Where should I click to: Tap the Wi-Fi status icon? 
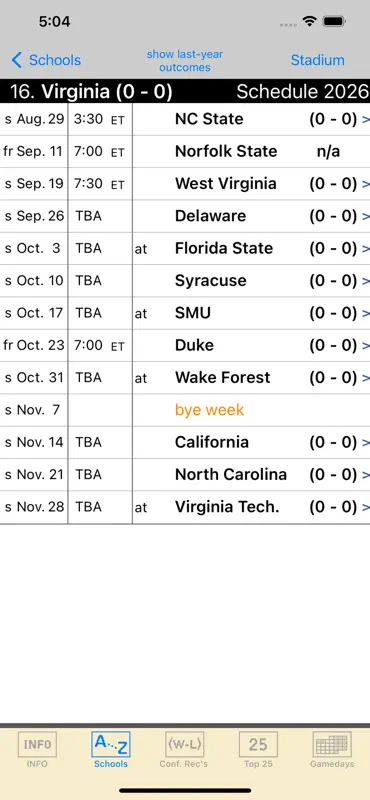(309, 21)
